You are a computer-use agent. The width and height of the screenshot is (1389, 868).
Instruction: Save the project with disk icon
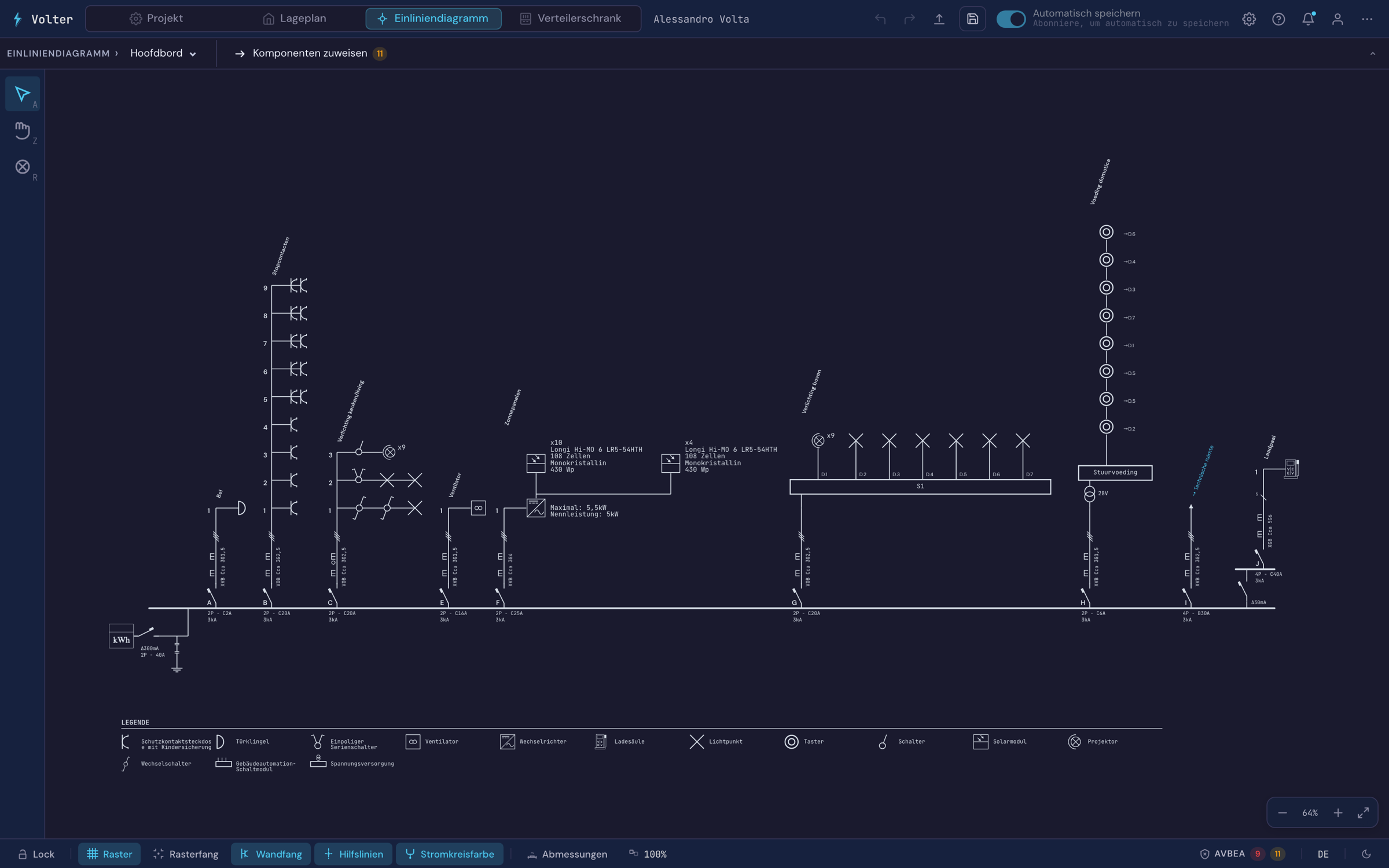click(972, 19)
